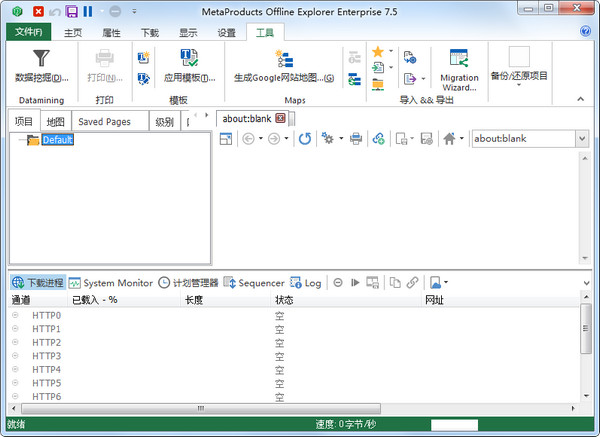Viewport: 600px width, 437px height.
Task: Refresh the browser page
Action: pyautogui.click(x=305, y=139)
